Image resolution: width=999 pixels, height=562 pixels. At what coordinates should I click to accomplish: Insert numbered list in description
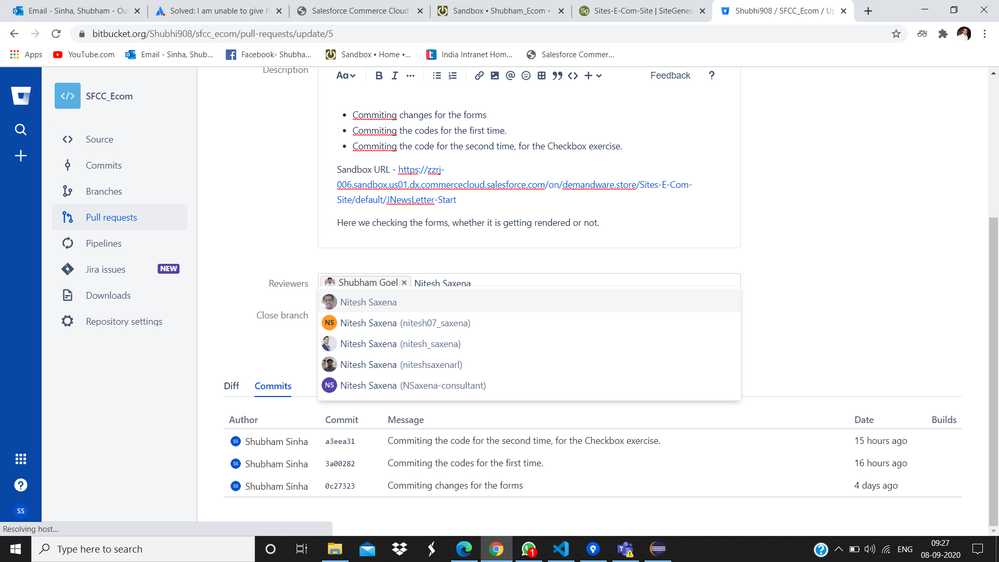pos(452,75)
